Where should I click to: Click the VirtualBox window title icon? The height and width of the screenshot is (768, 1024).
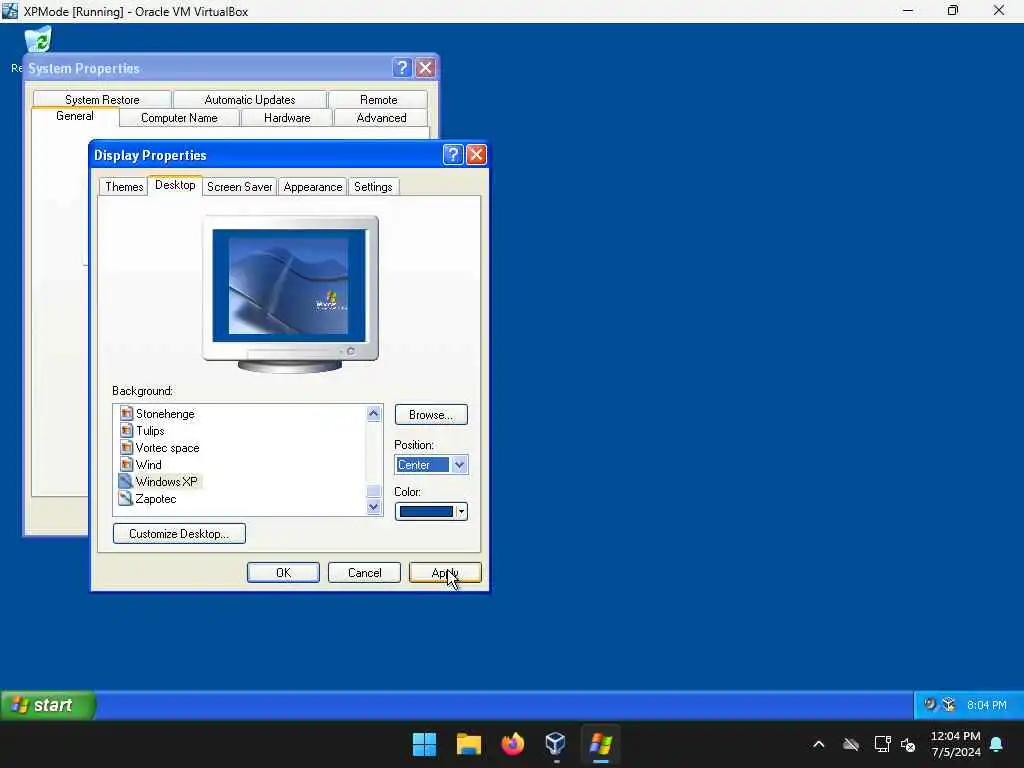click(x=10, y=11)
